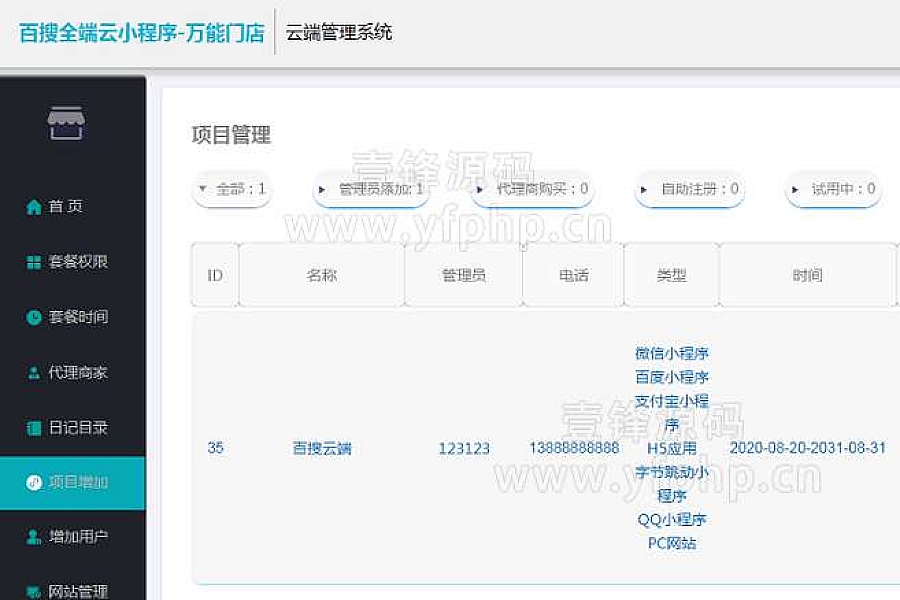
Task: Click the person icon beside 代理商家
Action: click(x=34, y=373)
